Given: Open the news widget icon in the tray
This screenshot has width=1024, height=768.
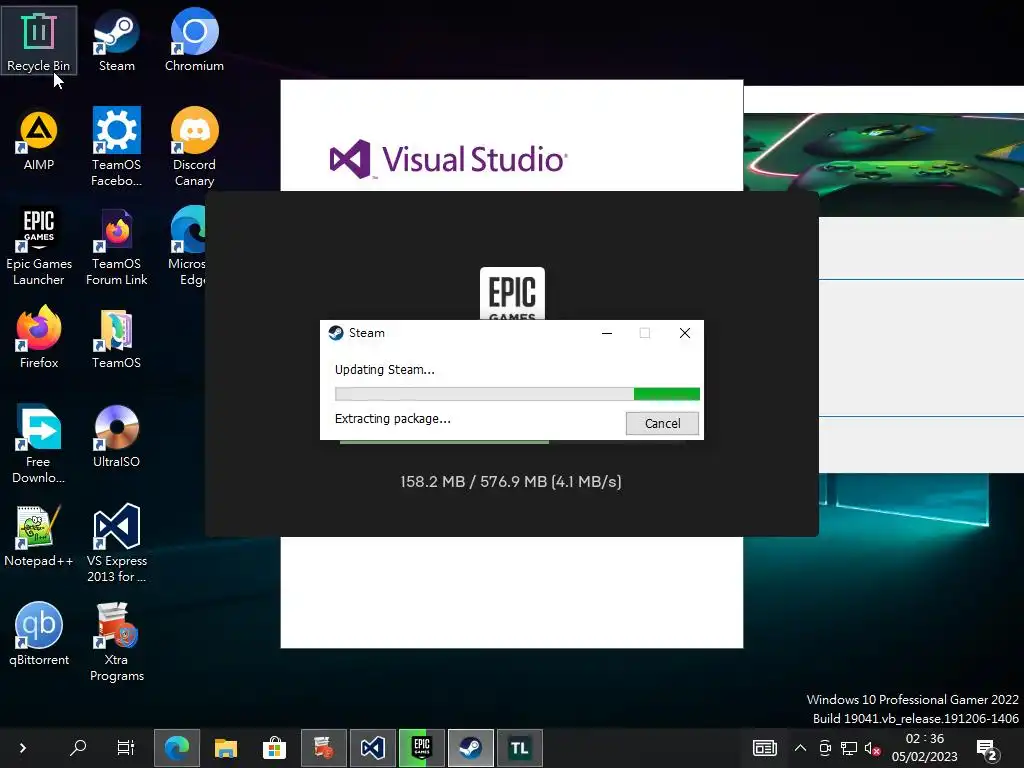Looking at the screenshot, I should [x=765, y=748].
